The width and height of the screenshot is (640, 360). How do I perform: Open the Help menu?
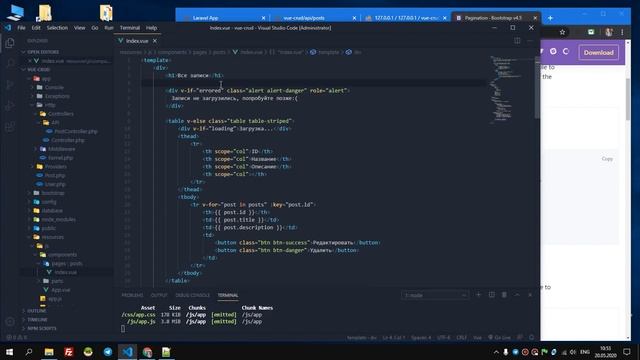click(x=151, y=28)
